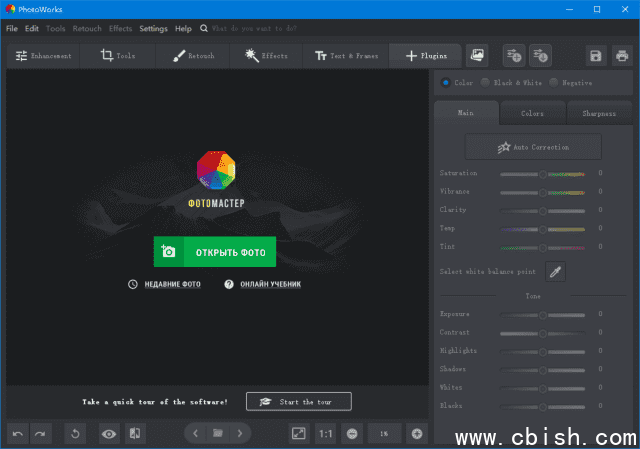Image resolution: width=640 pixels, height=449 pixels.
Task: Toggle the eye preview original icon
Action: coord(108,433)
